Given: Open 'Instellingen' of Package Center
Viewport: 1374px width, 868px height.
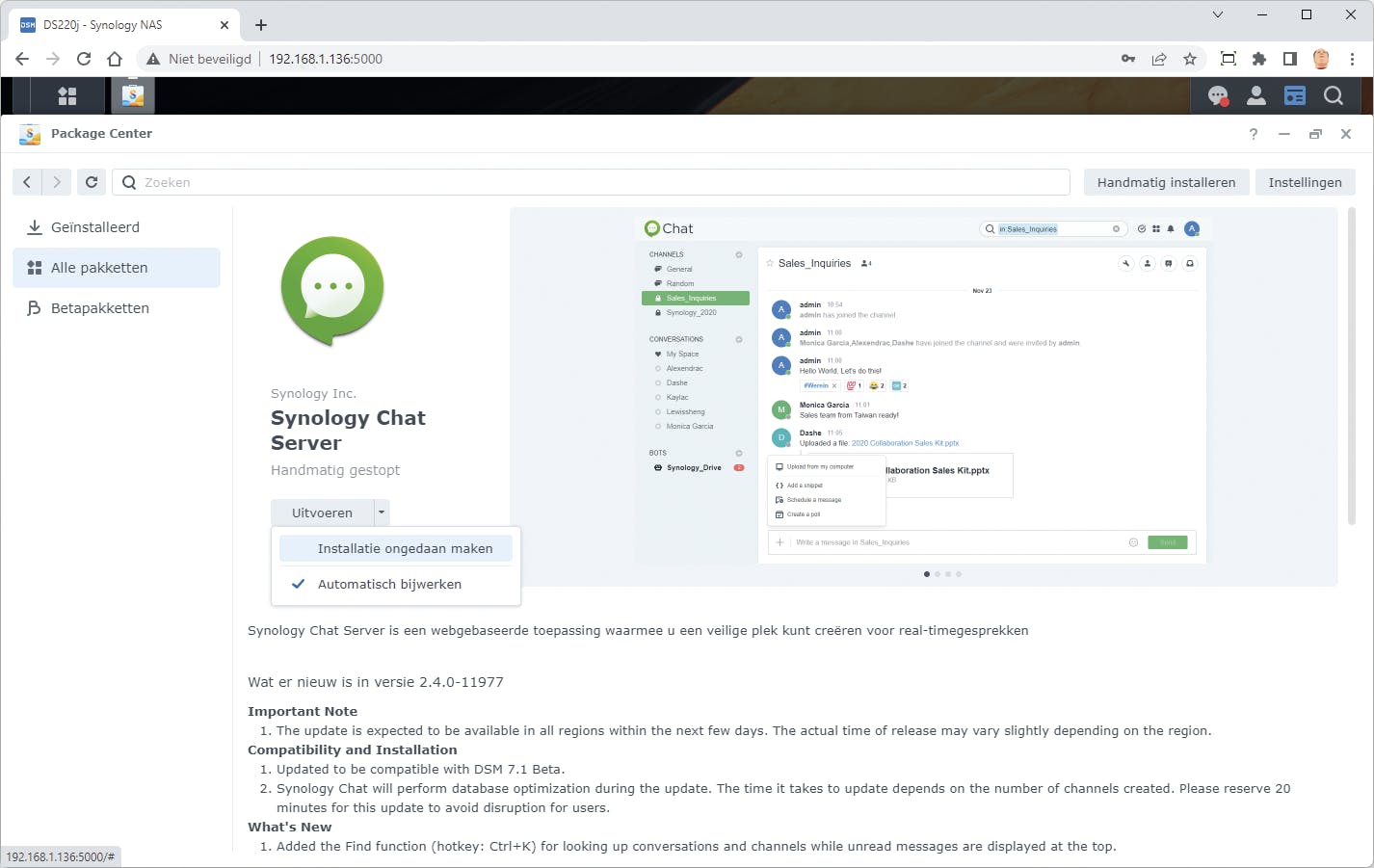Looking at the screenshot, I should [x=1305, y=182].
